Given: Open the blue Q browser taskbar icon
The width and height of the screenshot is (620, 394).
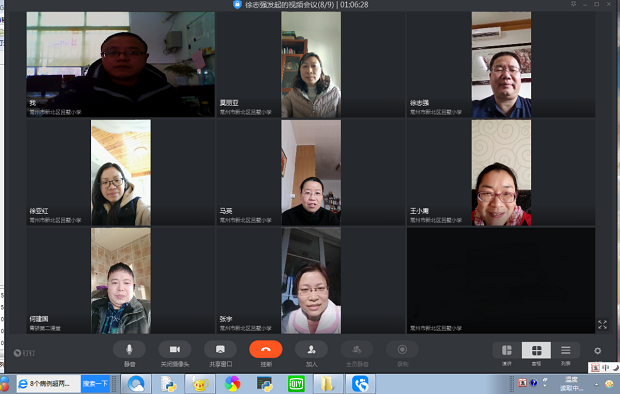Looking at the screenshot, I should [x=136, y=384].
